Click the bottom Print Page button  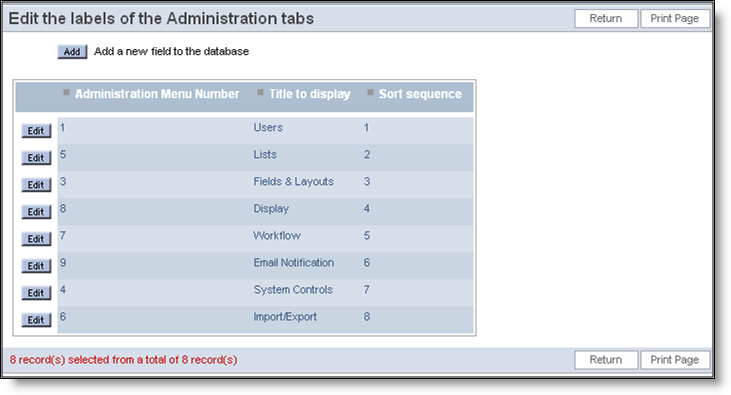tap(675, 360)
